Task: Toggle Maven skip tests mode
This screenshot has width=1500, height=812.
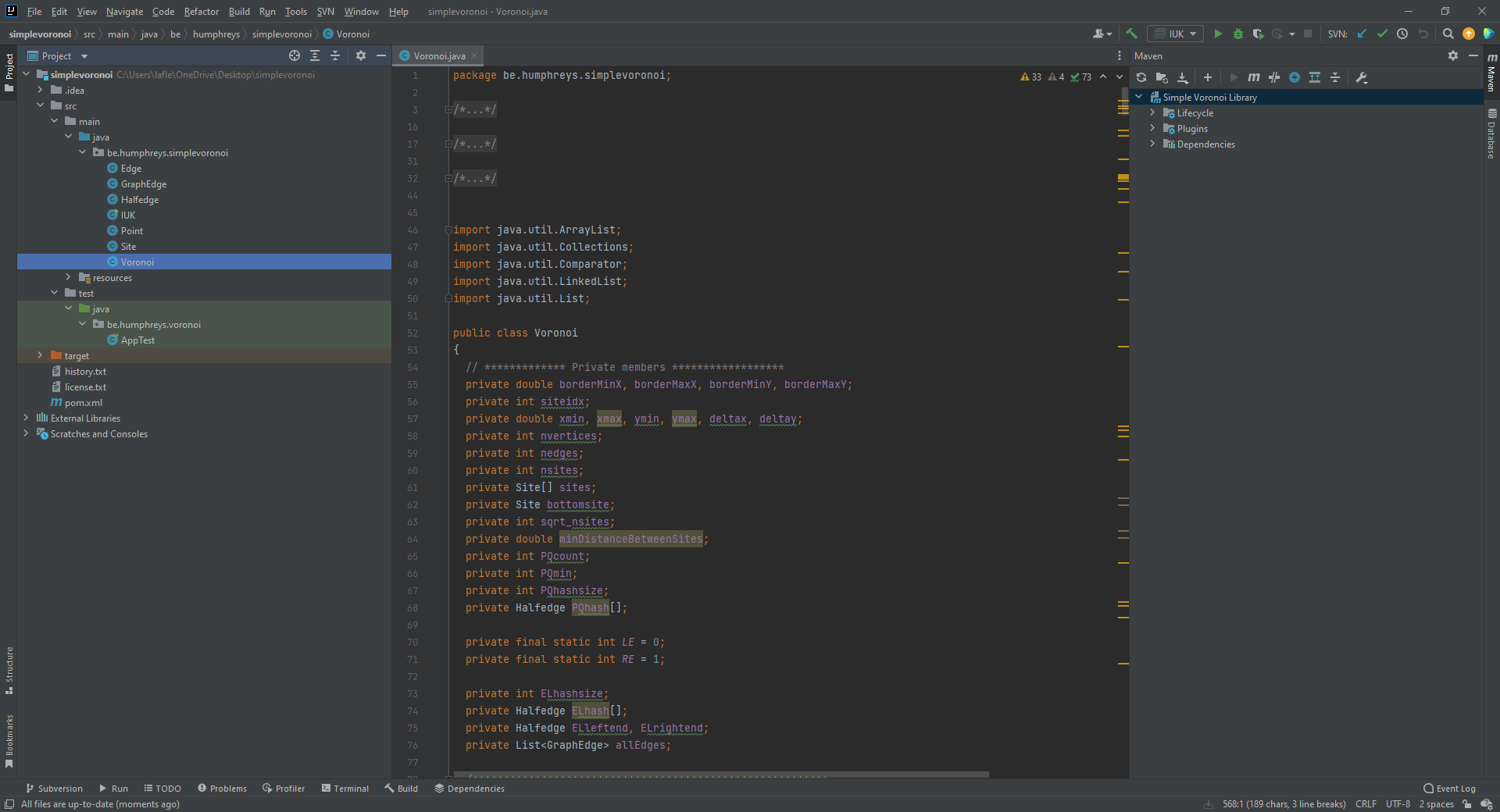Action: (1295, 77)
